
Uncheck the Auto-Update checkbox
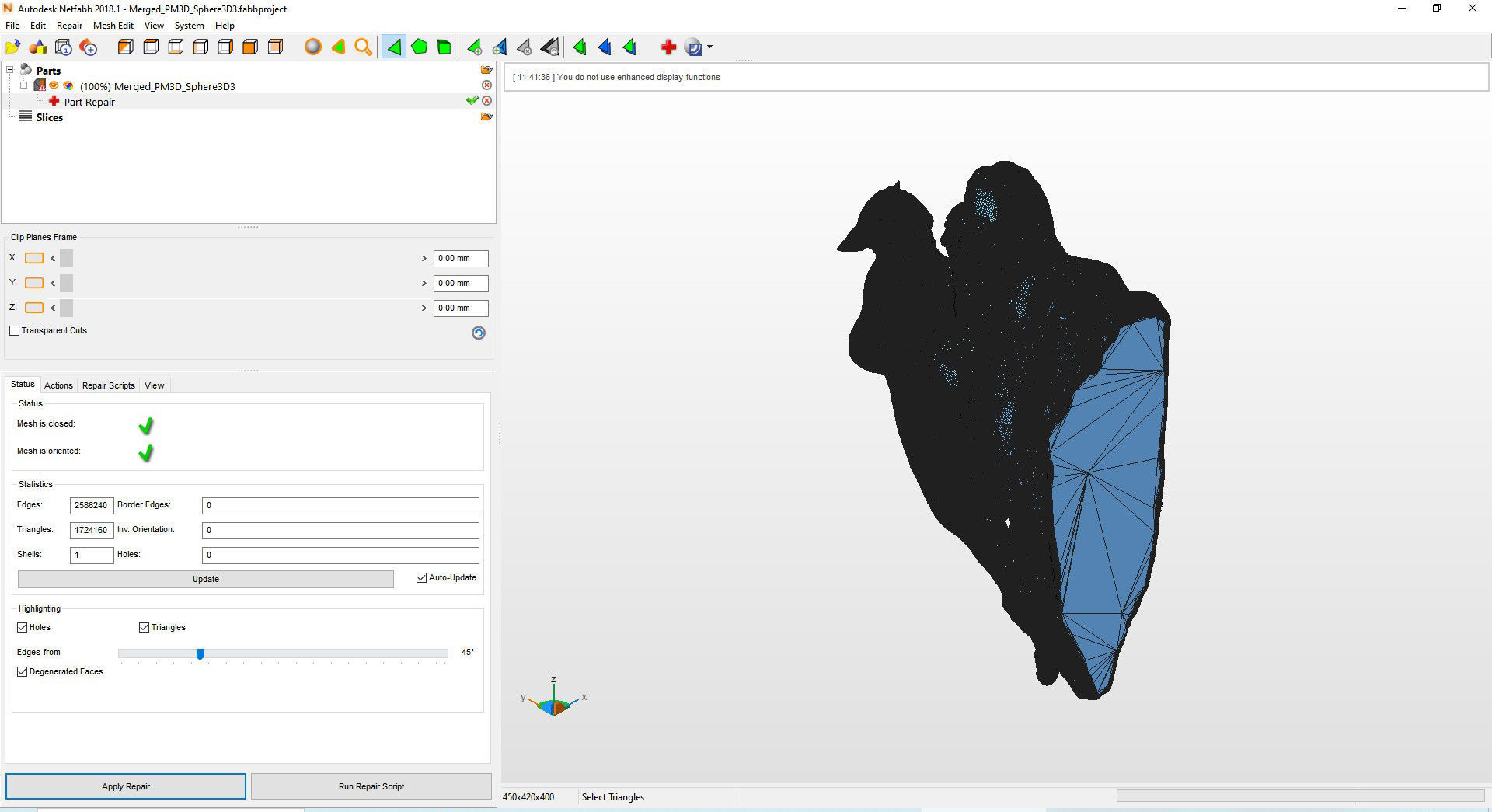pyautogui.click(x=422, y=578)
